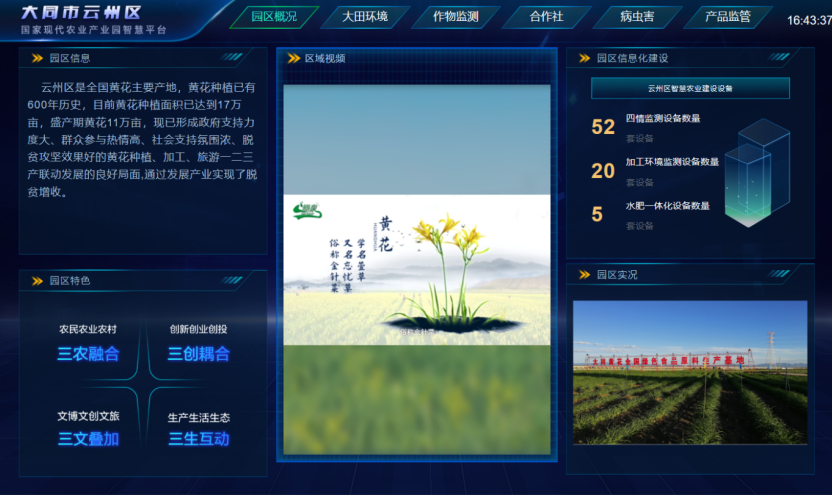Click the 园区实况 field photo
The image size is (832, 495).
tap(689, 372)
